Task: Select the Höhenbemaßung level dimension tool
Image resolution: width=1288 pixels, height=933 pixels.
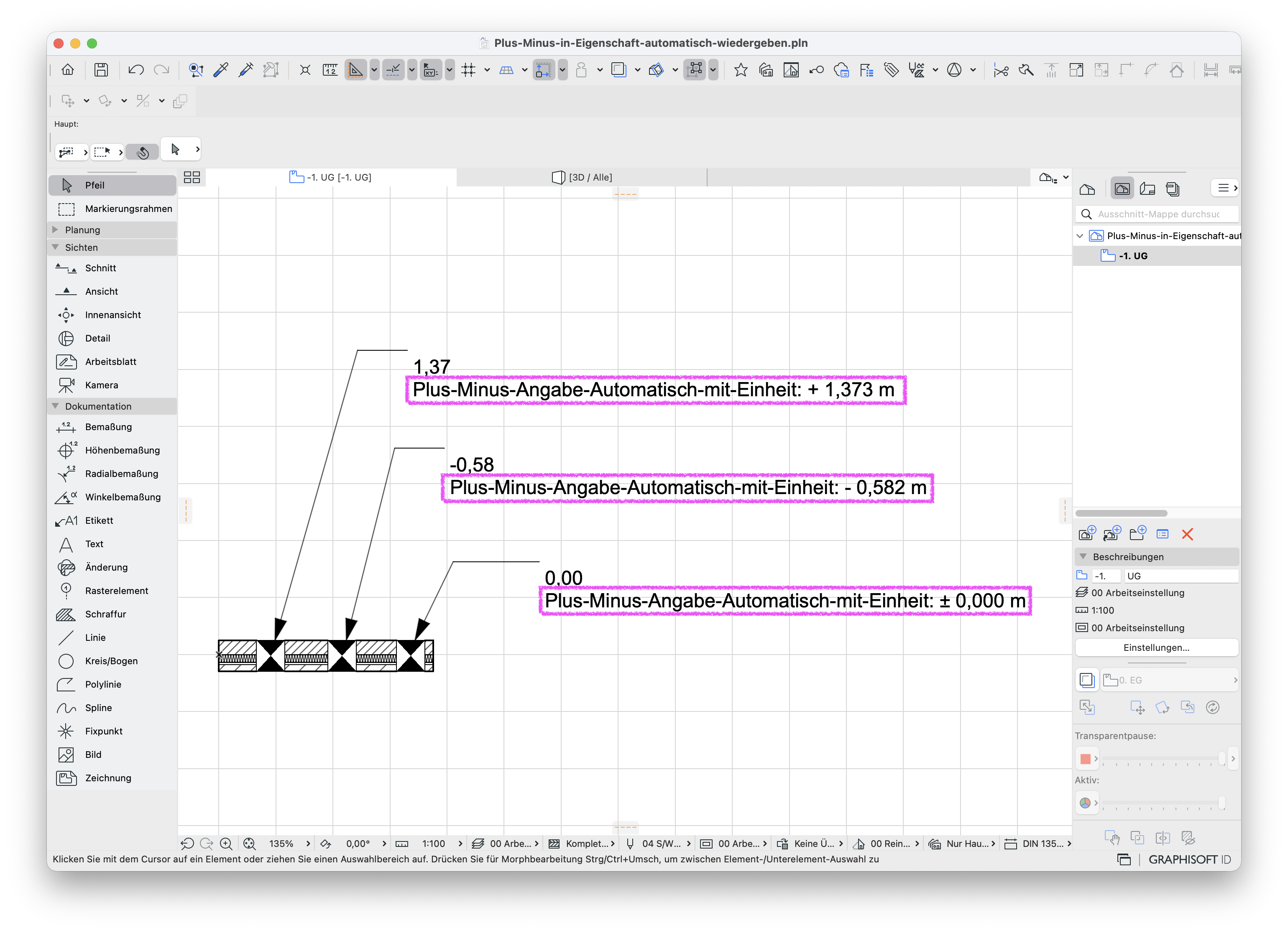Action: click(112, 450)
